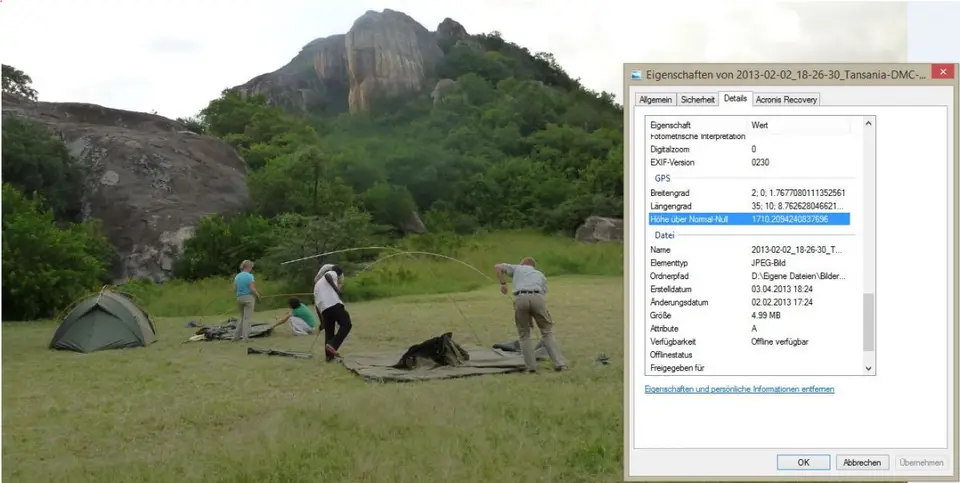
Task: Click the greyed-out Übernehmen button
Action: tap(921, 463)
